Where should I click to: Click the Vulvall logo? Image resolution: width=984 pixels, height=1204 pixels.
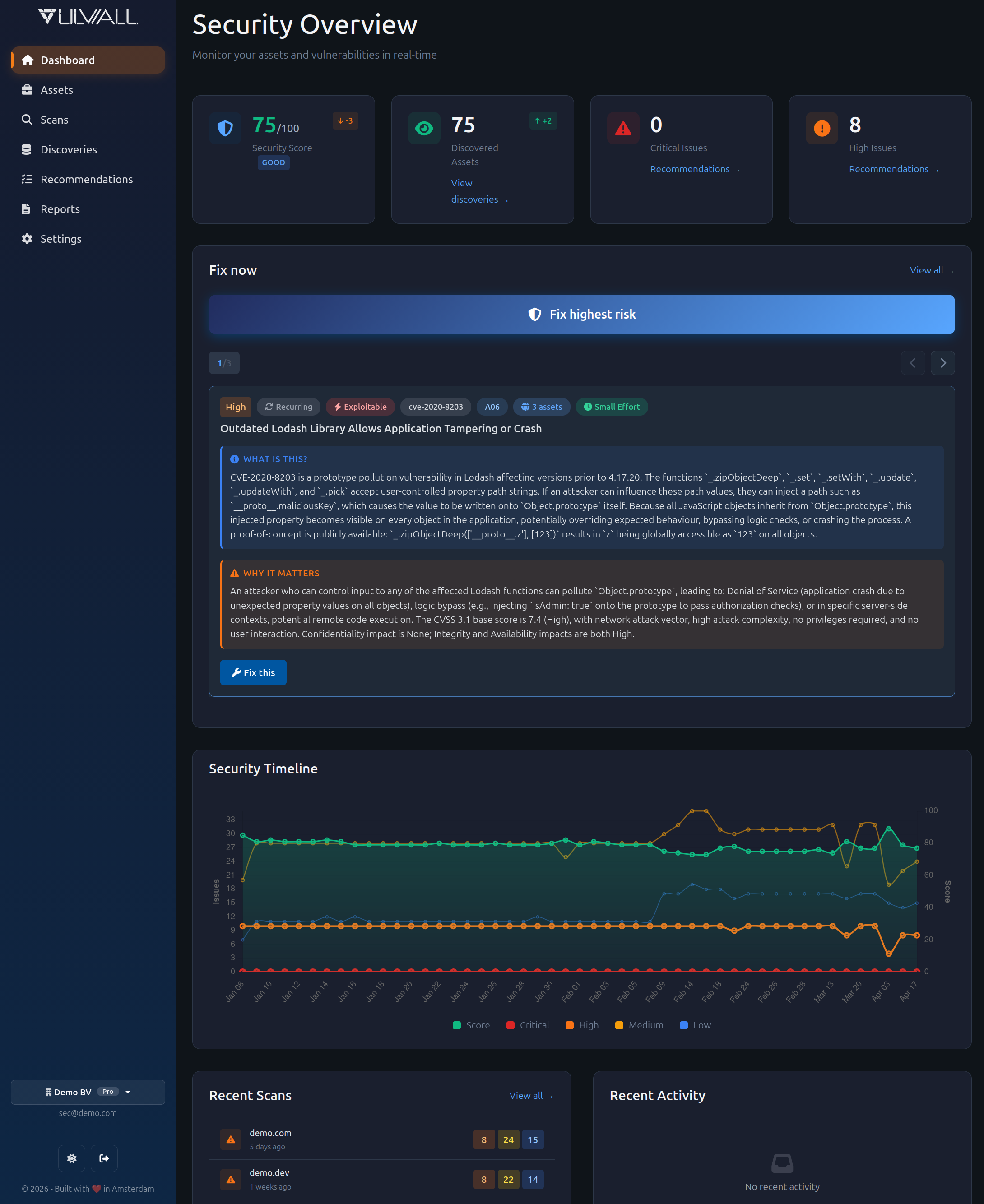pyautogui.click(x=88, y=17)
